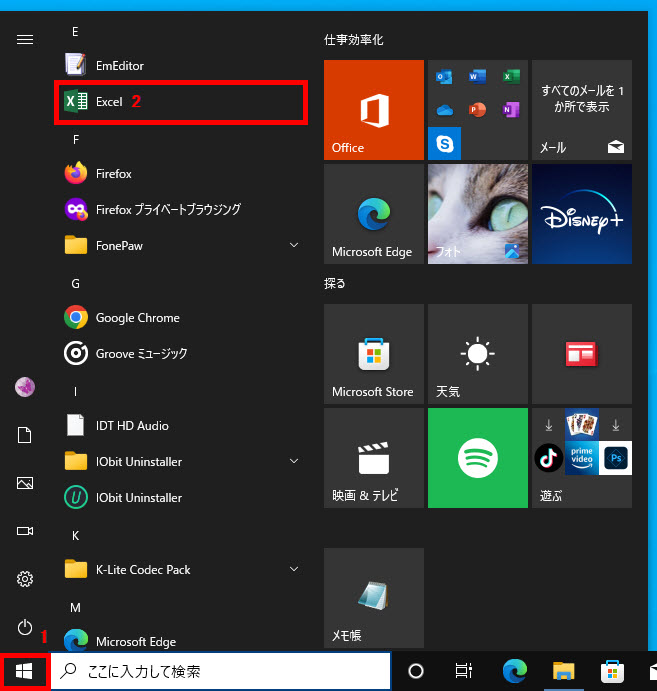Click the Spotify tile
Viewport: 657px width, 691px height.
click(477, 458)
